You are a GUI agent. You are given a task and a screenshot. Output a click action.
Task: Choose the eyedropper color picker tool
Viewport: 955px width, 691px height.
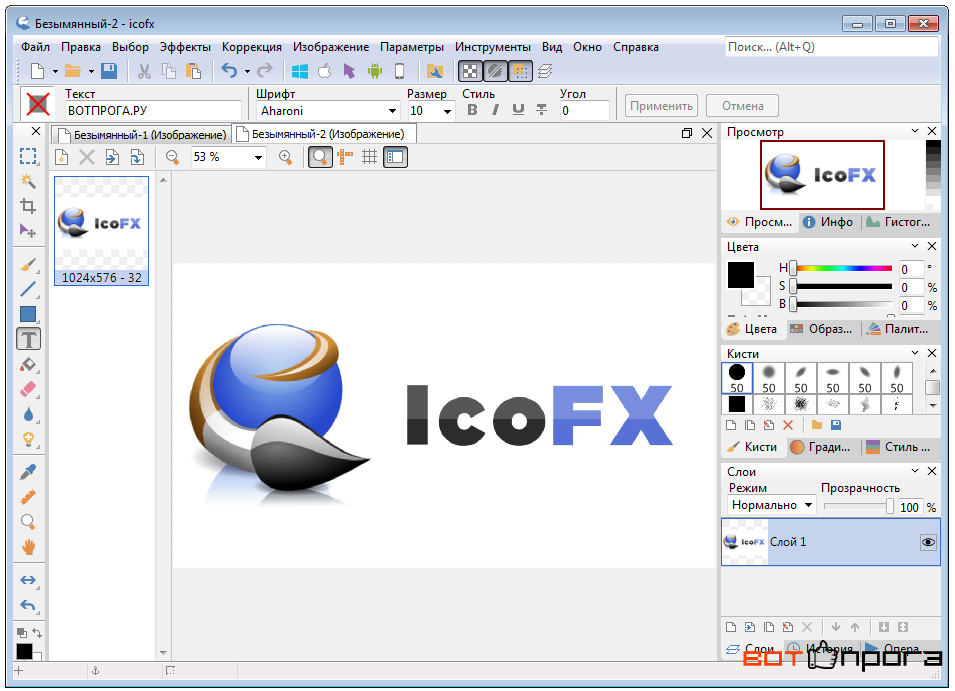(28, 472)
